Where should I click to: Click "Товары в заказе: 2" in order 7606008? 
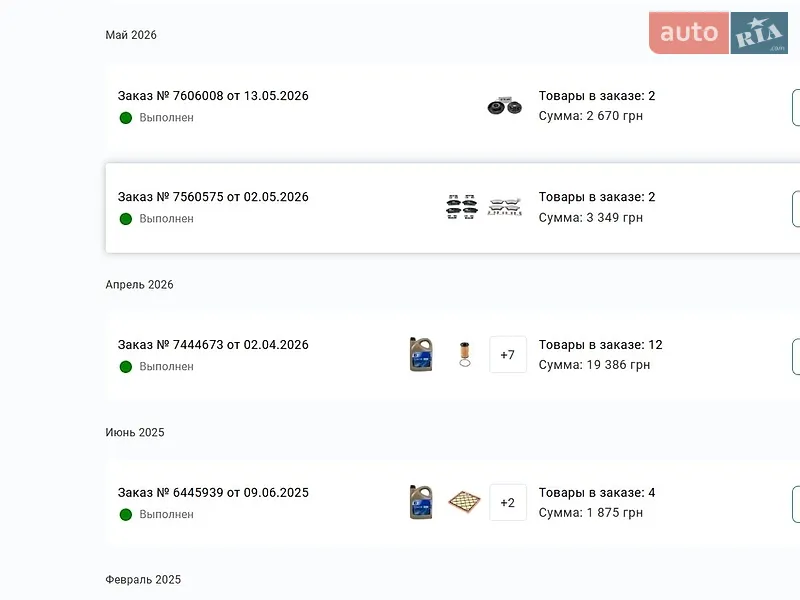[x=597, y=96]
